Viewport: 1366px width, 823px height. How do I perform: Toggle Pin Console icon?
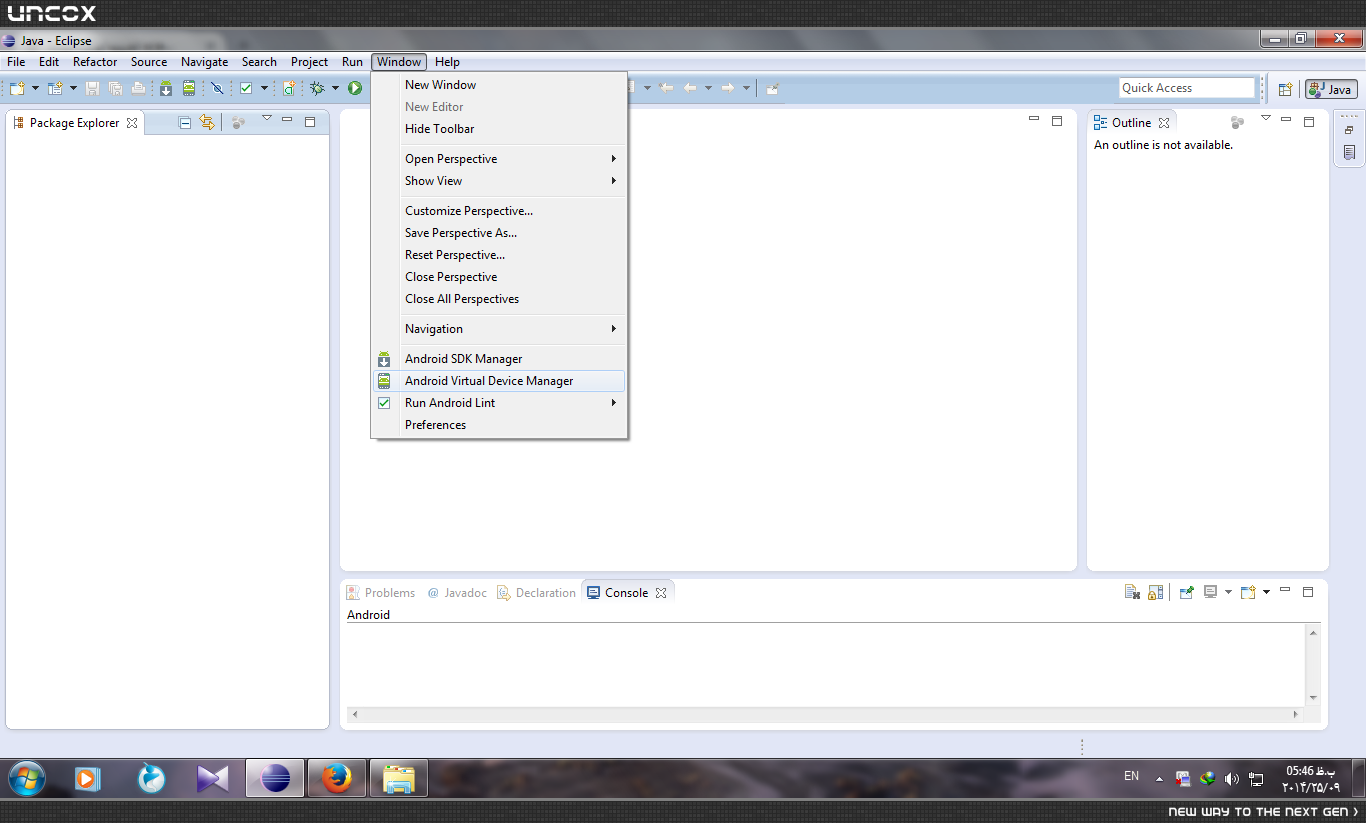point(1186,592)
